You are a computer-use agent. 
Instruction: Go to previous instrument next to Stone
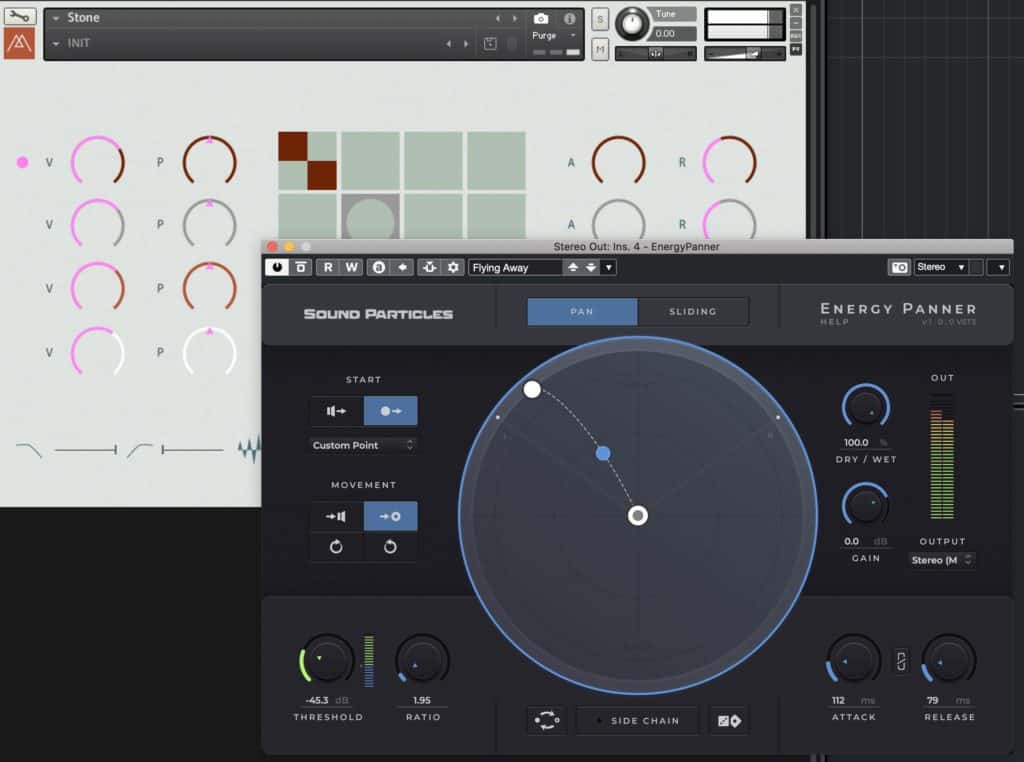(498, 18)
